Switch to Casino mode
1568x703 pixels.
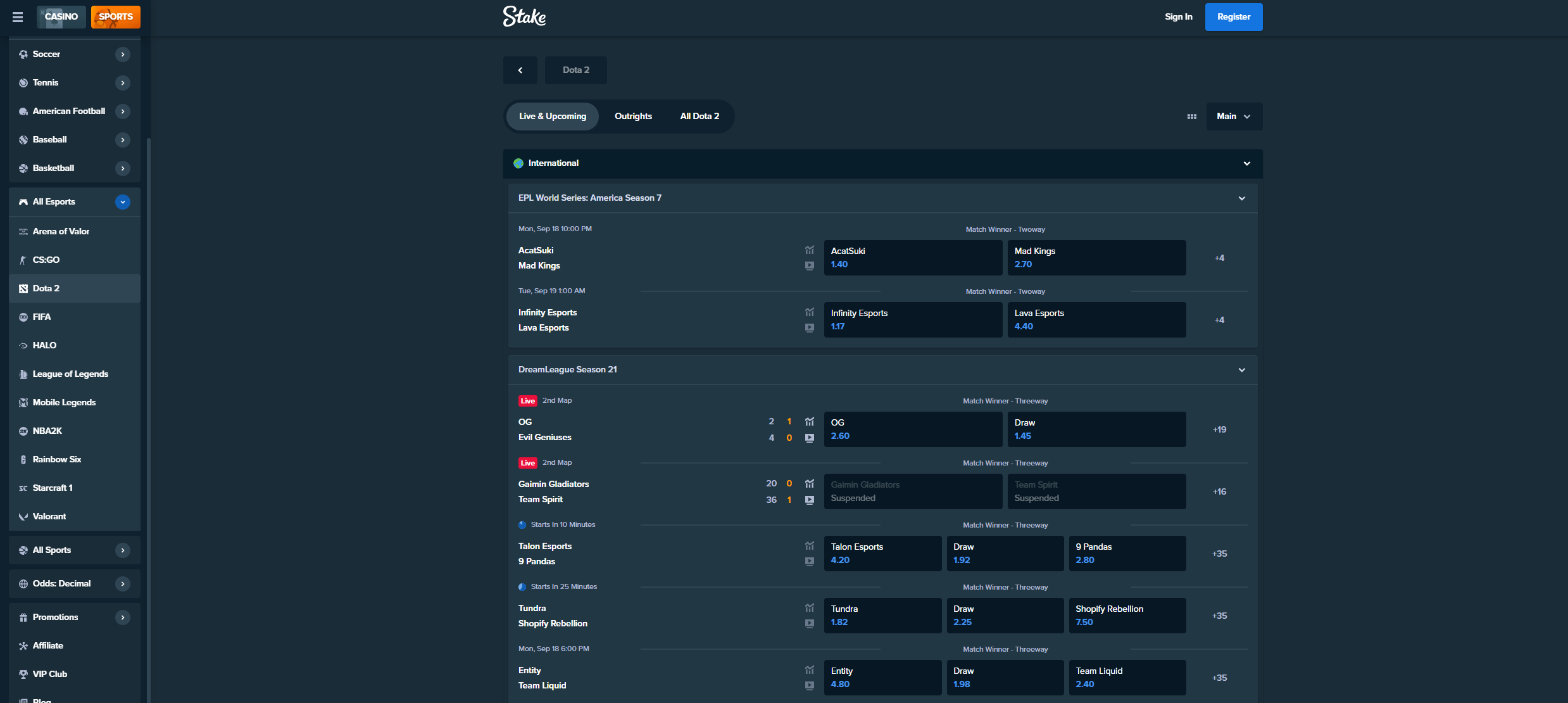click(61, 17)
